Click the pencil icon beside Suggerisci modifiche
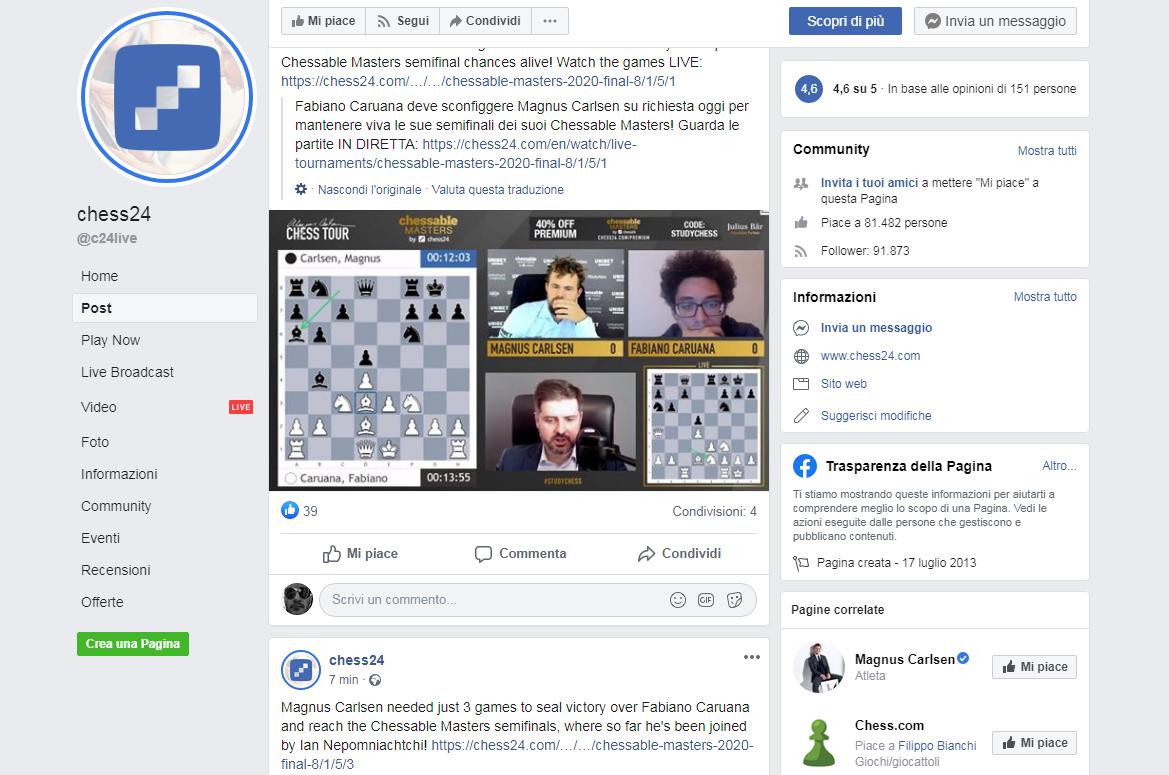This screenshot has width=1169, height=775. click(801, 416)
